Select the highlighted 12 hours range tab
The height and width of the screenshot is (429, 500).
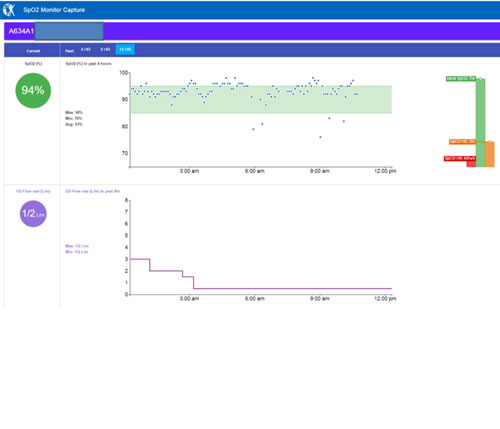pyautogui.click(x=125, y=49)
